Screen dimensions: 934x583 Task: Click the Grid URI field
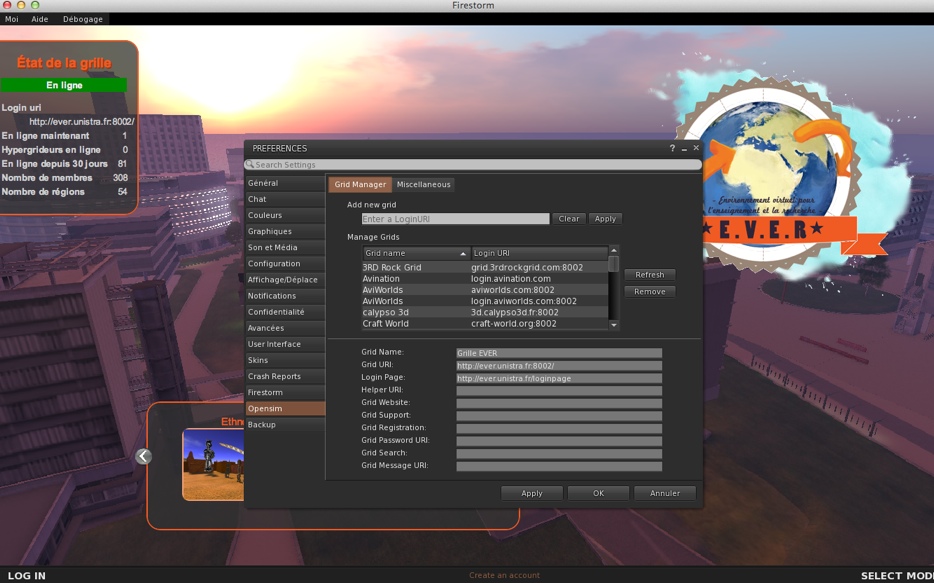[x=559, y=366]
